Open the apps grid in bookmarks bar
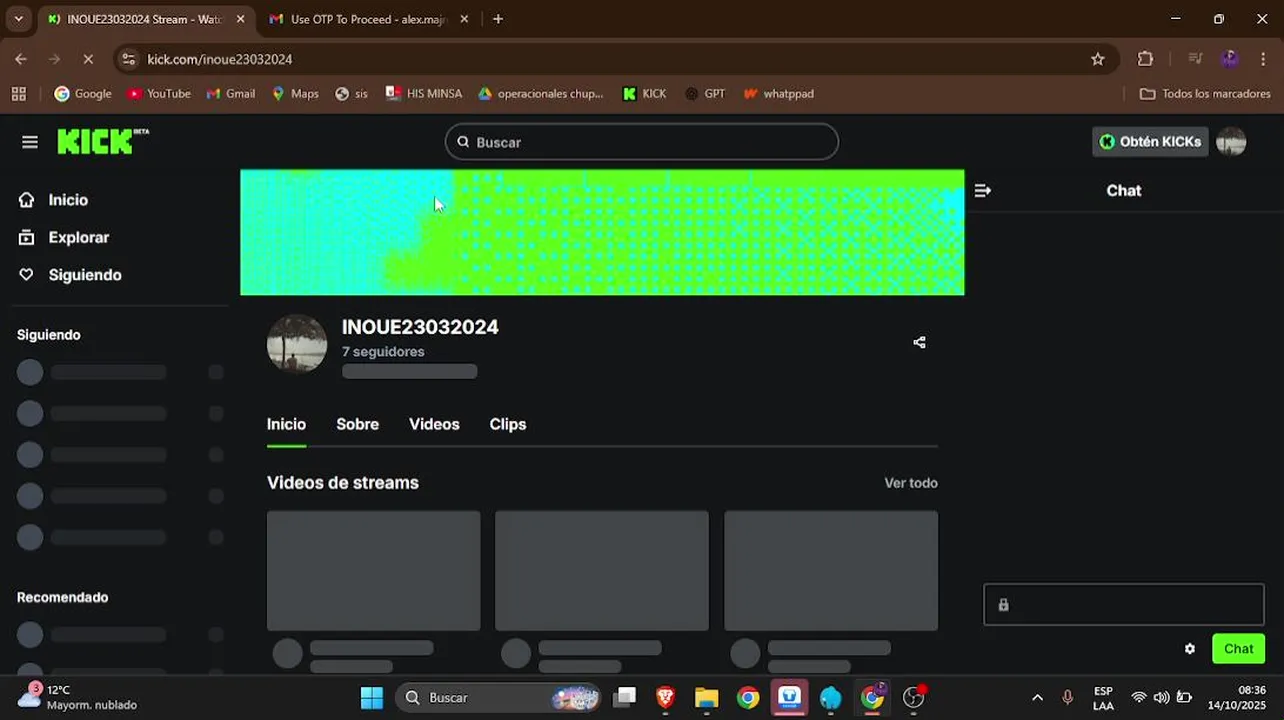This screenshot has width=1284, height=720. pos(18,94)
